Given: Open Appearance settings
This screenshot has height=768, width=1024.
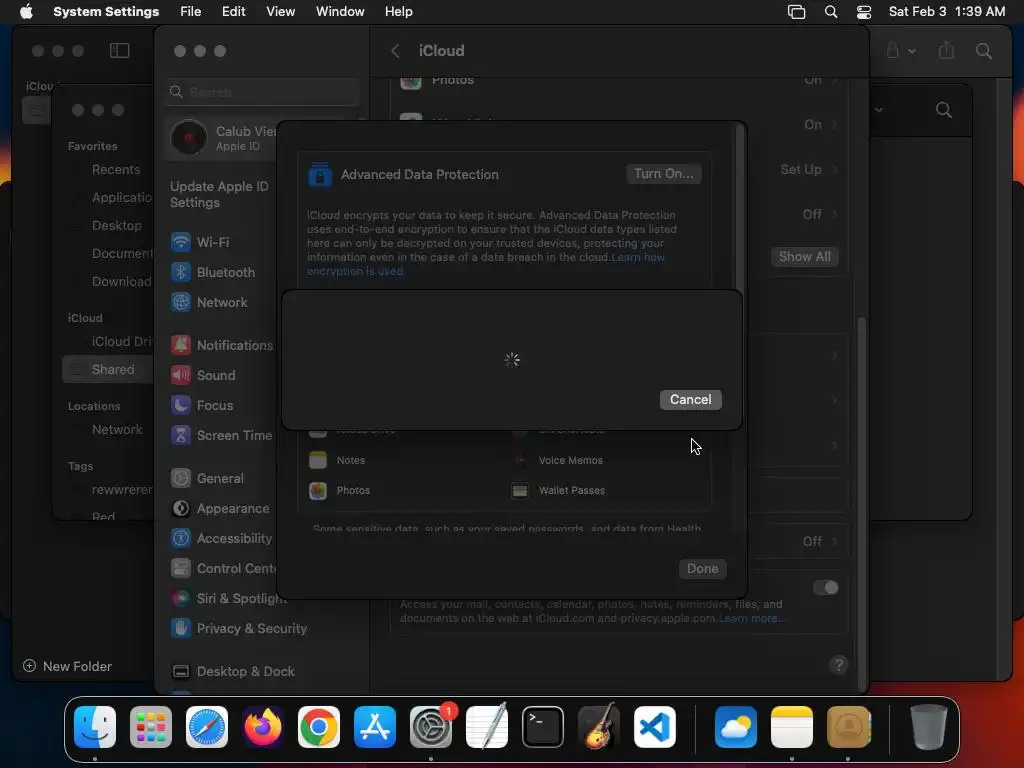Looking at the screenshot, I should 222,509.
